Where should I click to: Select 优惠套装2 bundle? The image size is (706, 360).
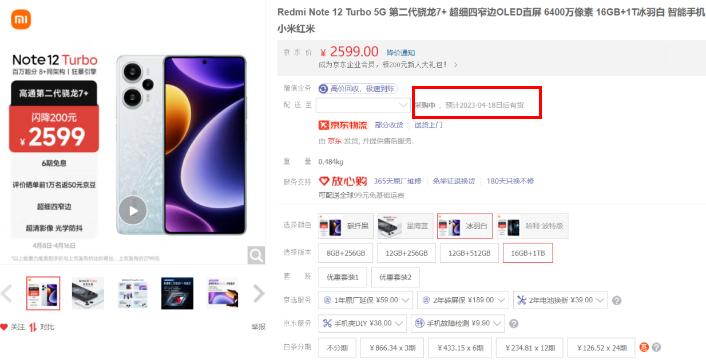pos(395,277)
